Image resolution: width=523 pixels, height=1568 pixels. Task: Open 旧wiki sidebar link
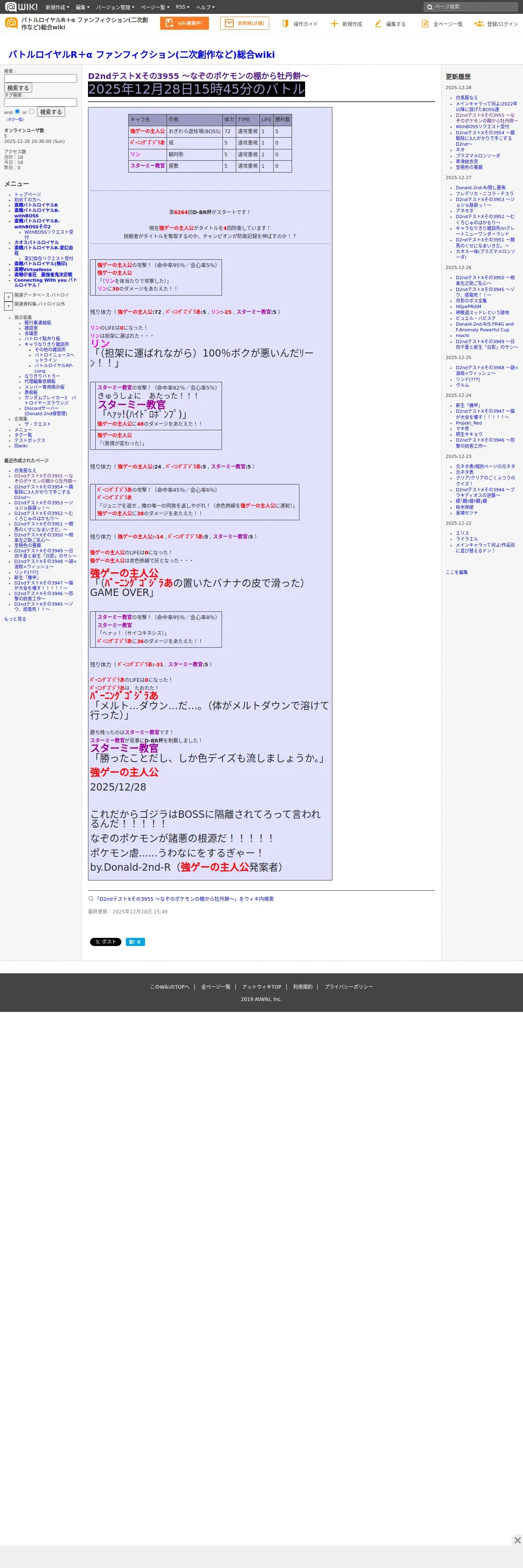[x=21, y=446]
